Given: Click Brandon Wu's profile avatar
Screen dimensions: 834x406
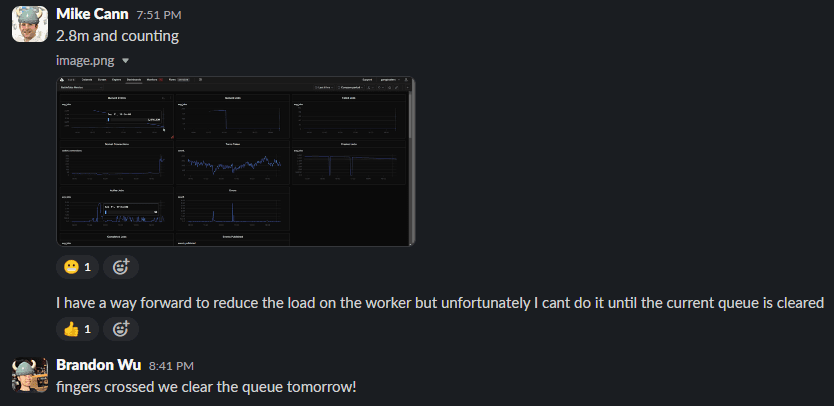Looking at the screenshot, I should tap(30, 374).
